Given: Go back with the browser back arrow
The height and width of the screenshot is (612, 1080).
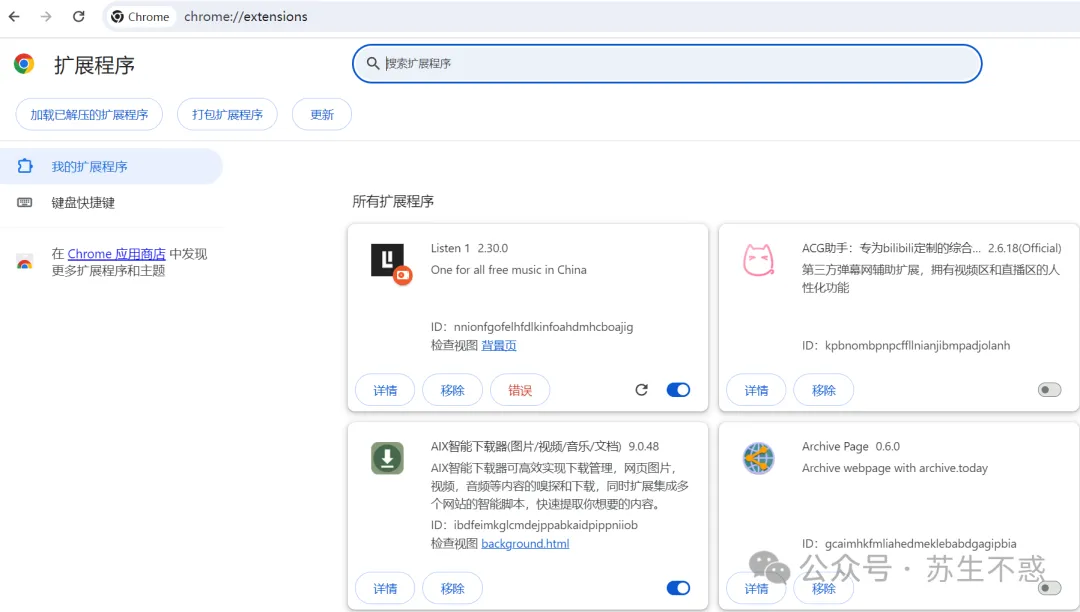Looking at the screenshot, I should click(x=14, y=17).
